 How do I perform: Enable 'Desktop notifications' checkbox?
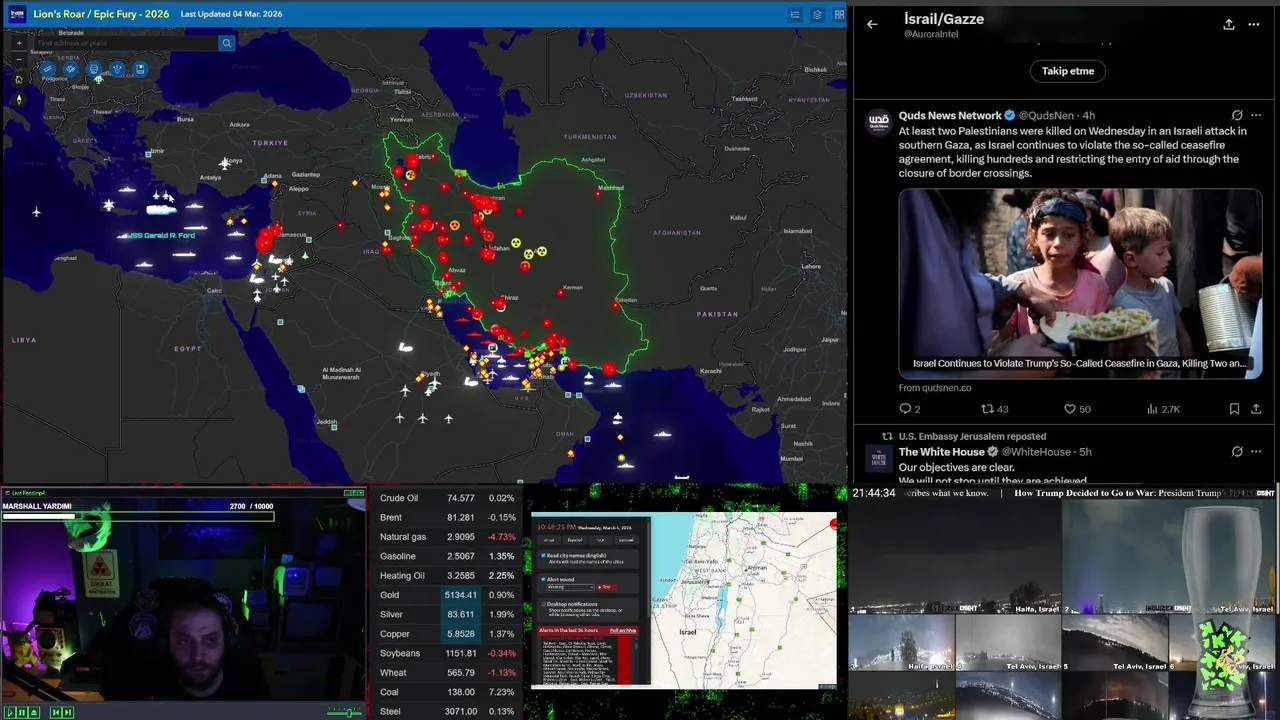tap(543, 604)
